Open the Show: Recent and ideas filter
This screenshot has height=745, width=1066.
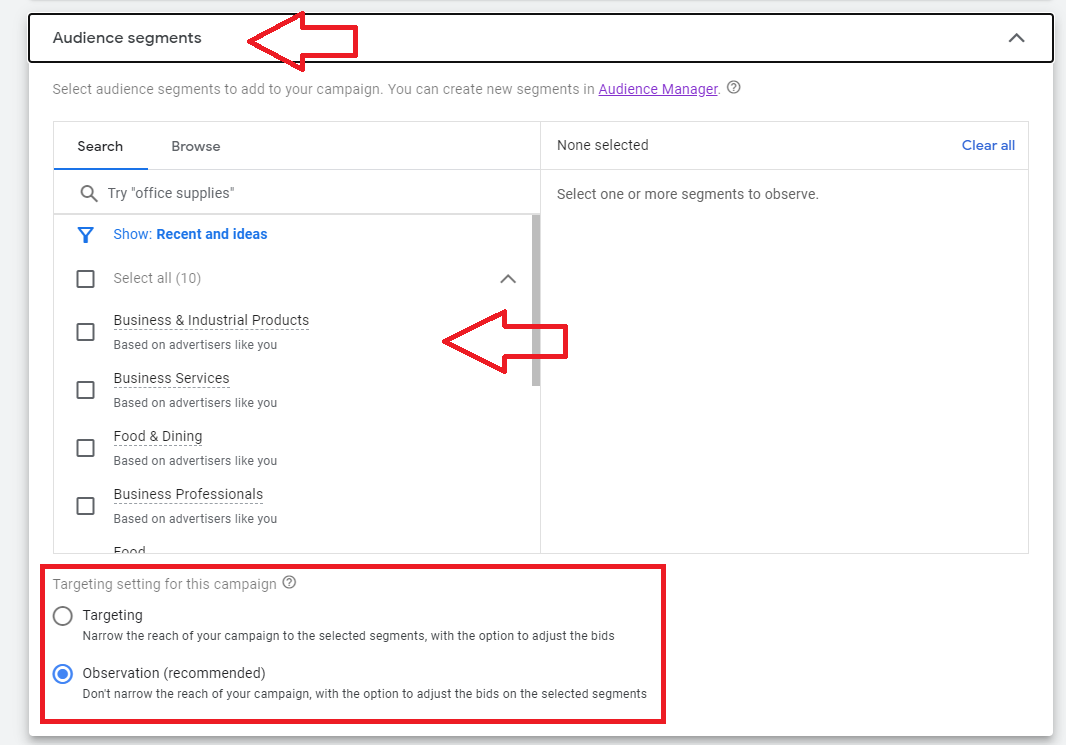(190, 234)
